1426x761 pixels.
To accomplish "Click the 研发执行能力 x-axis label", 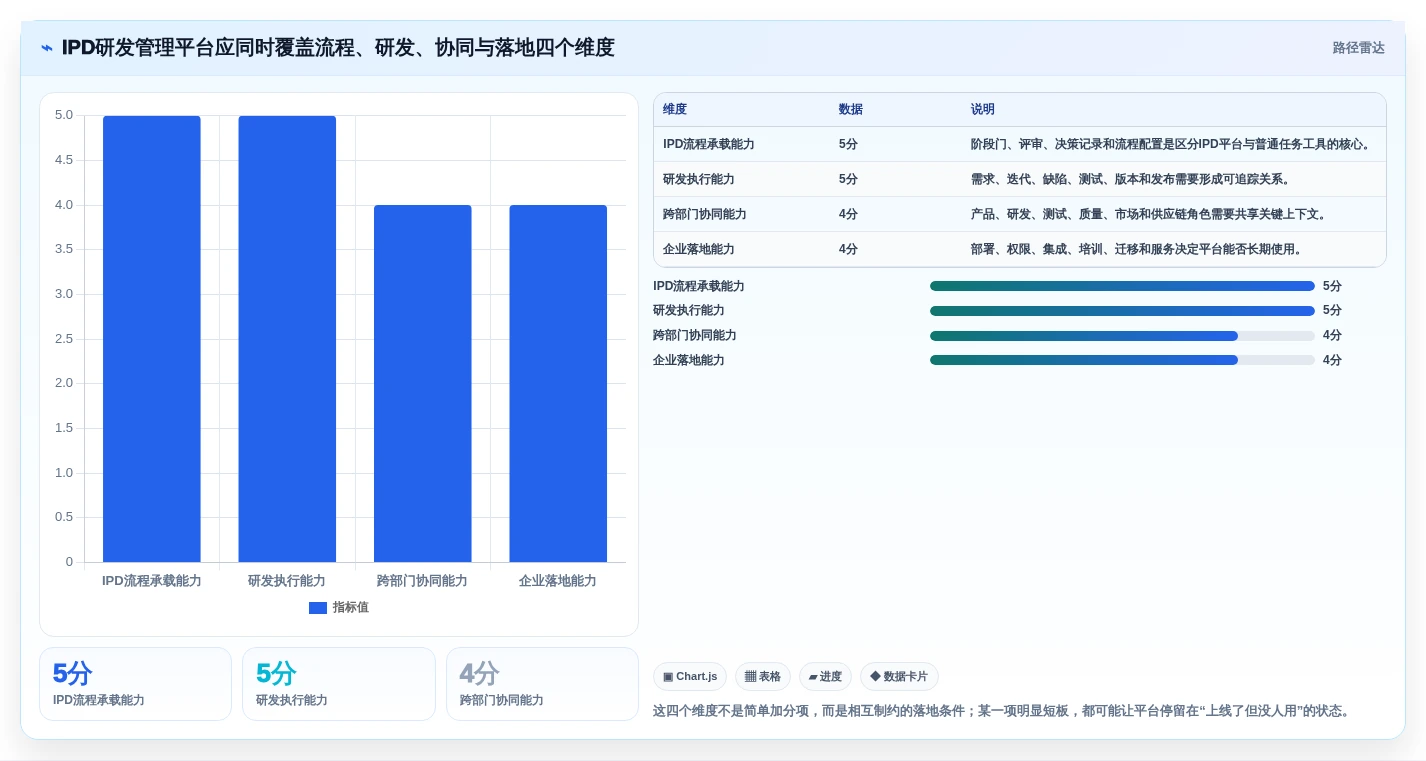I will tap(287, 581).
